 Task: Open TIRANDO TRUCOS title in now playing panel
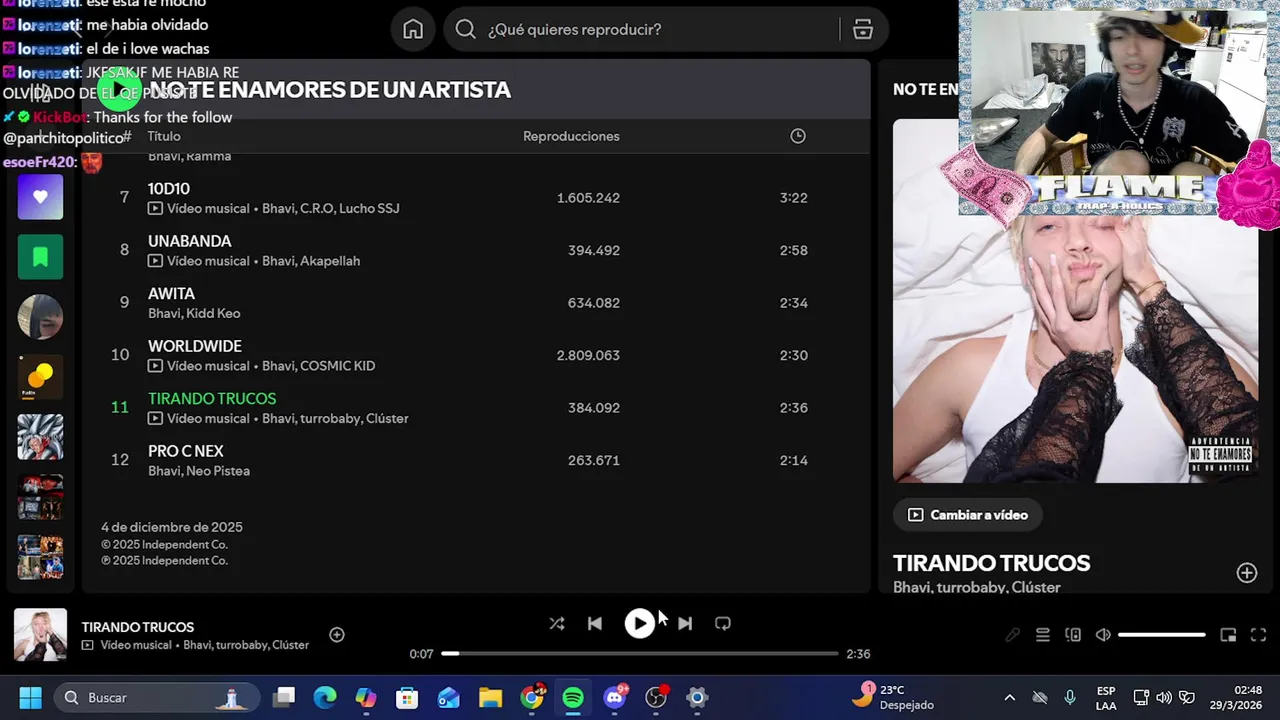[991, 563]
